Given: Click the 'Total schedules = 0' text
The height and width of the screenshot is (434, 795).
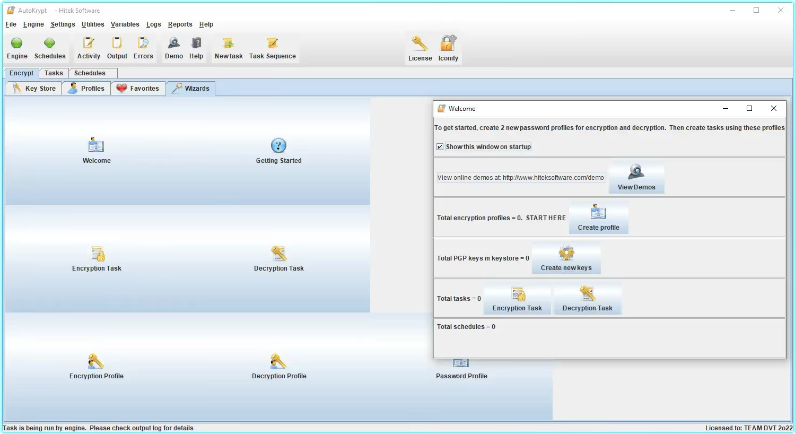Looking at the screenshot, I should point(466,327).
